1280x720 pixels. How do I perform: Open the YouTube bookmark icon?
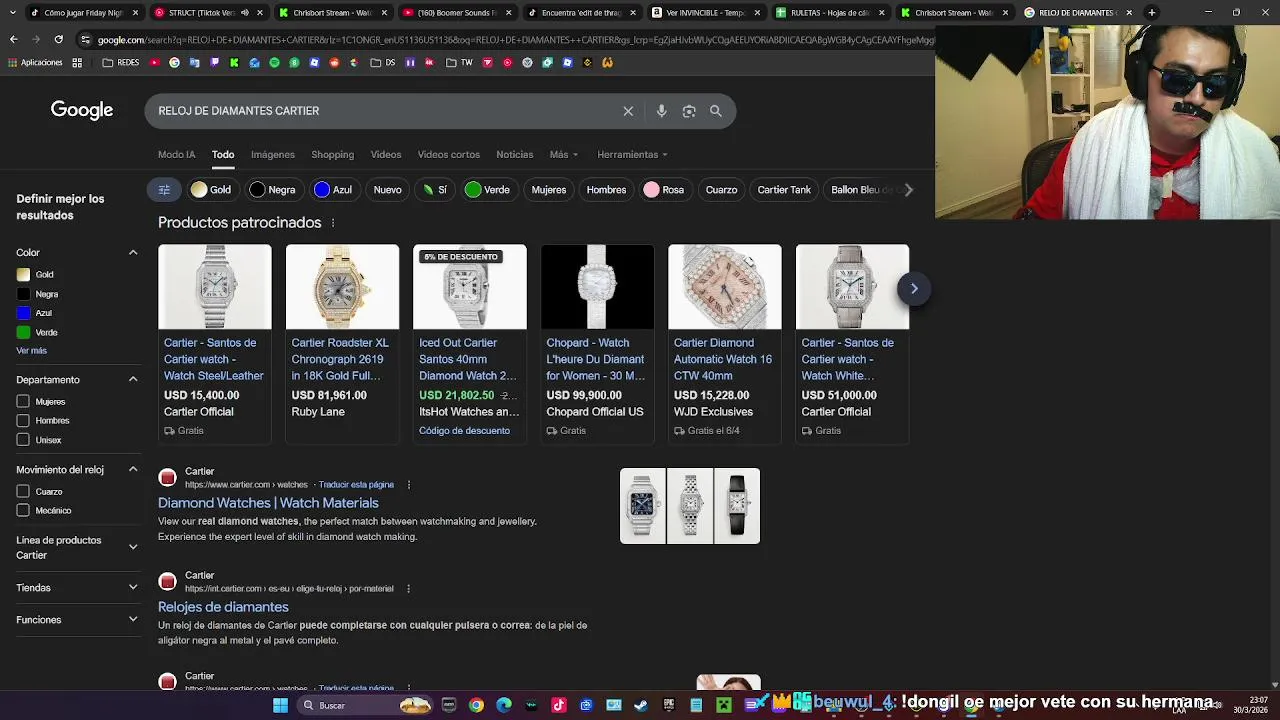coord(155,62)
